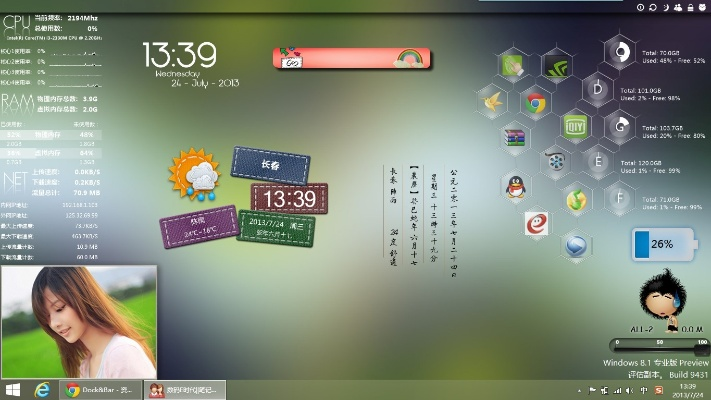
Task: Click the yellow origami bird icon
Action: click(492, 100)
